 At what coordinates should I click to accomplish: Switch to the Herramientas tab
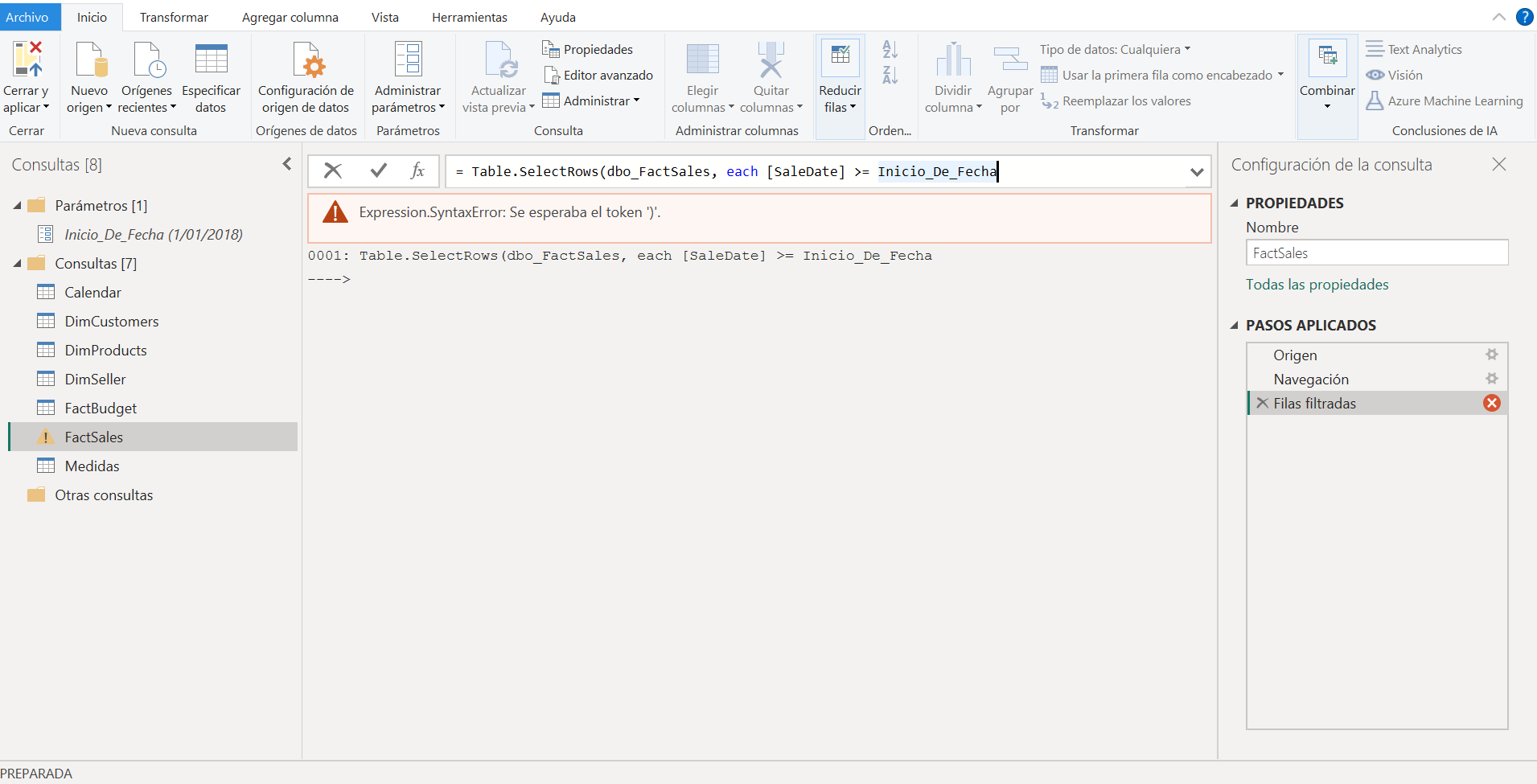pos(470,17)
